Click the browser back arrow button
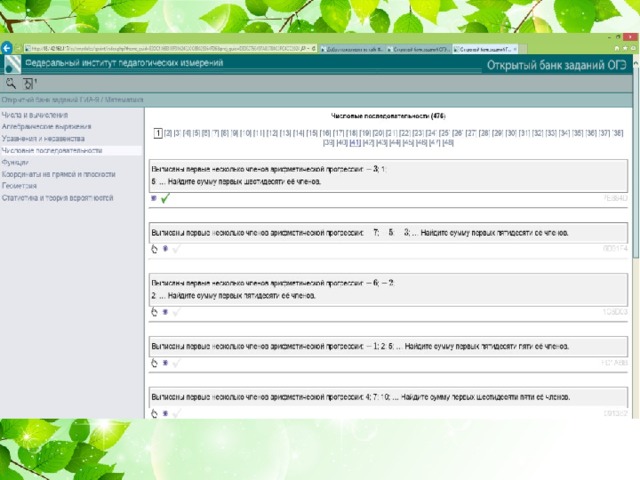Image resolution: width=640 pixels, height=480 pixels. (x=7, y=48)
